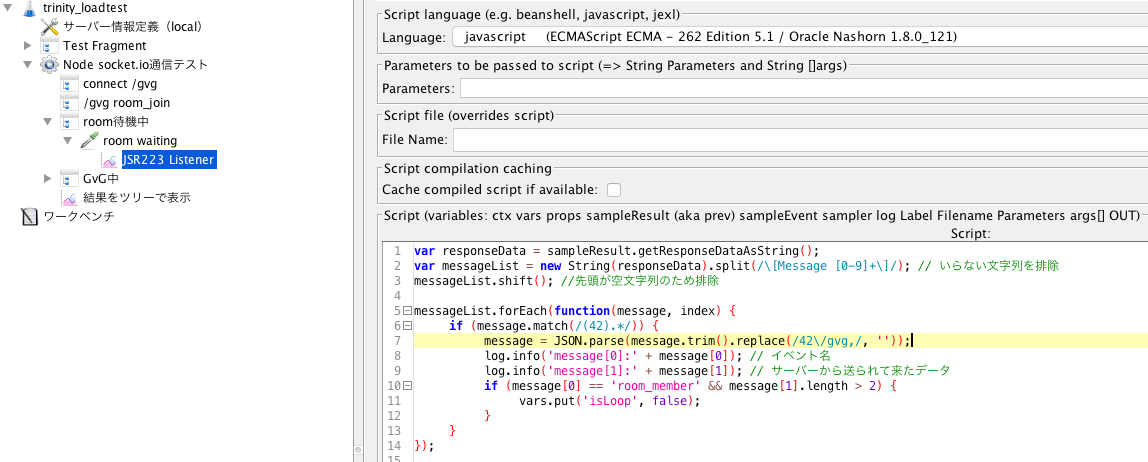
Task: Expand the Test Fragment node
Action: coord(28,45)
